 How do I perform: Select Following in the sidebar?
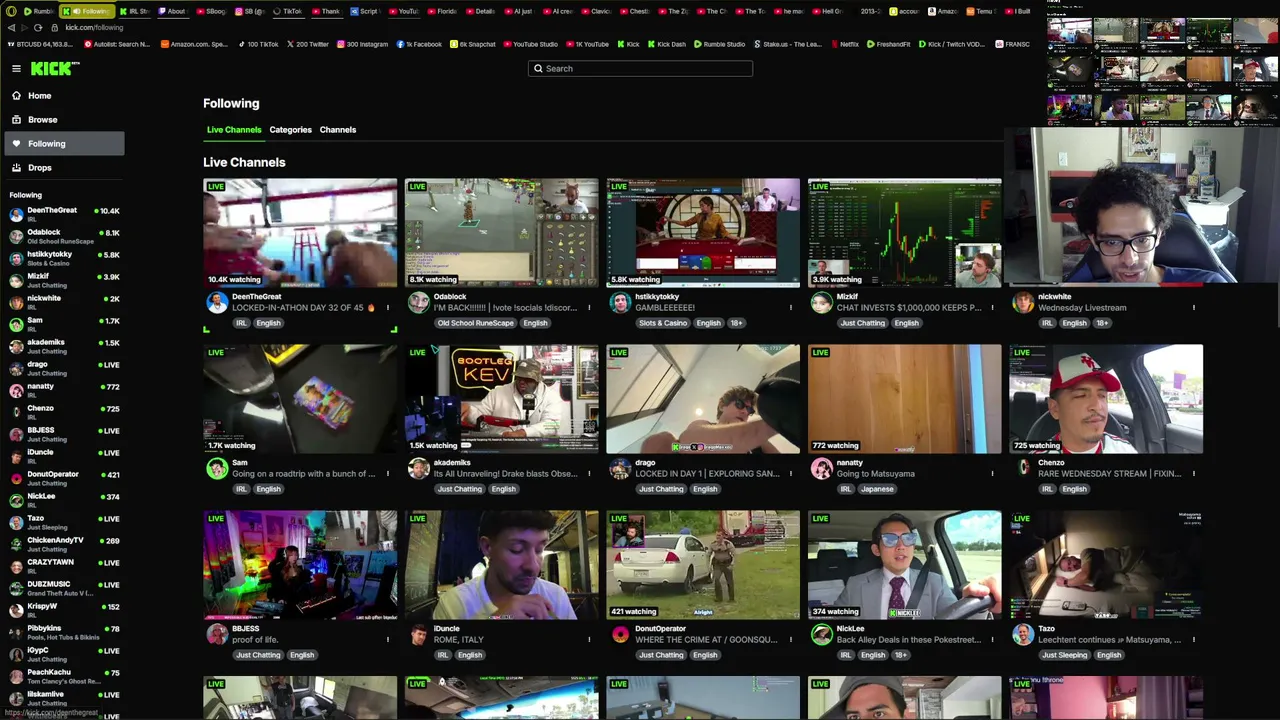point(64,144)
